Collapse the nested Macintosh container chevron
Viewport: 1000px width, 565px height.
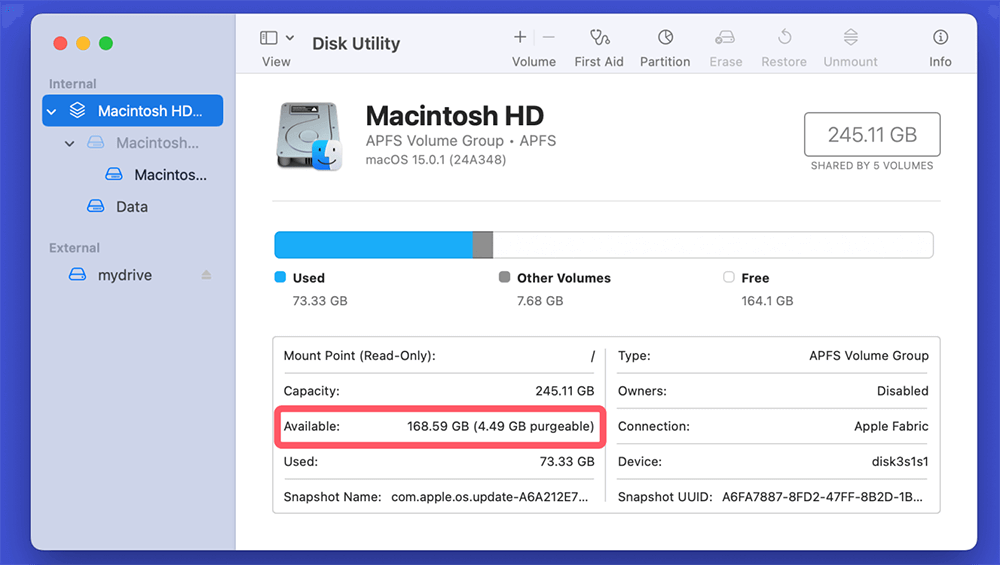click(70, 143)
